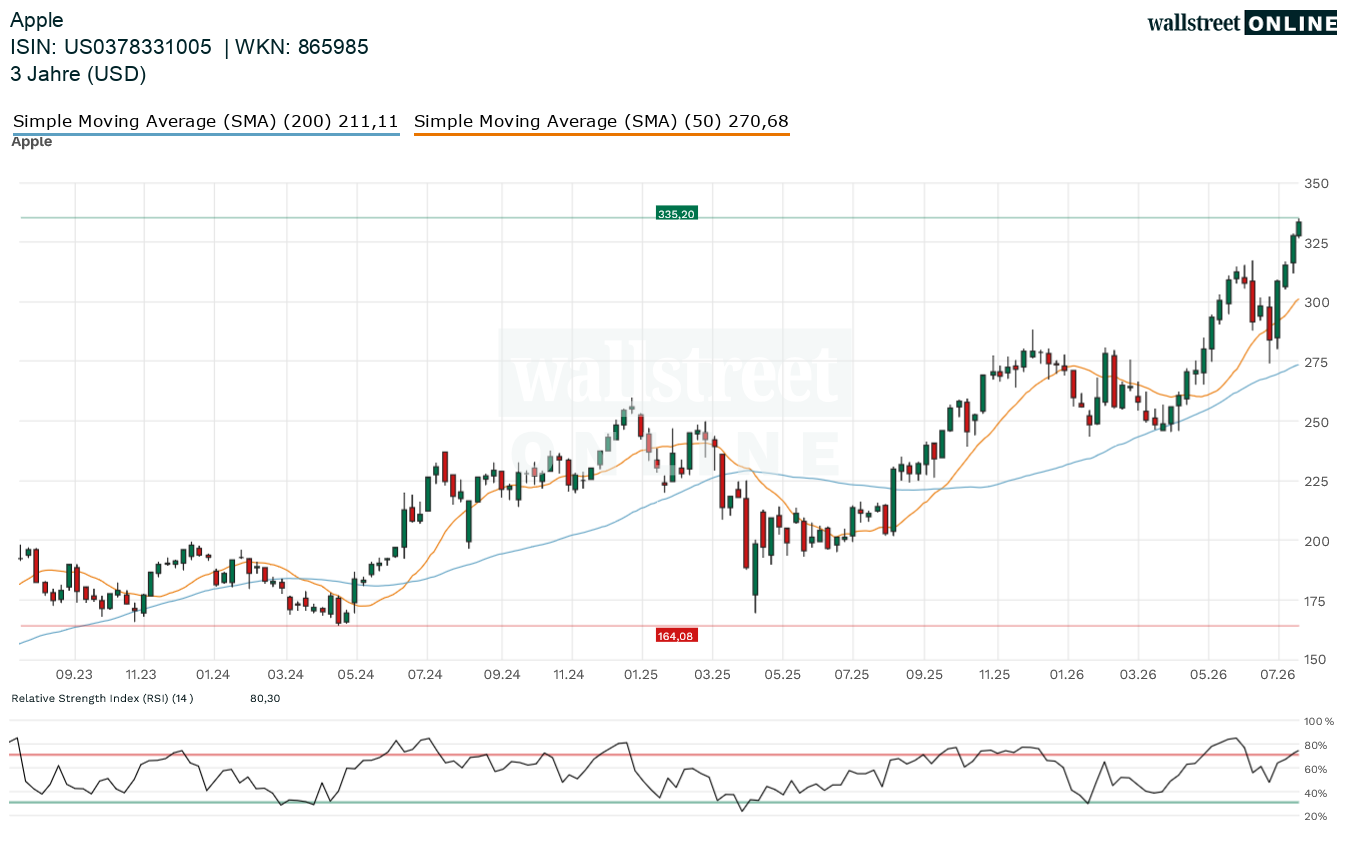This screenshot has height=843, width=1349.
Task: Click the 05.24 date axis label
Action: click(x=355, y=675)
